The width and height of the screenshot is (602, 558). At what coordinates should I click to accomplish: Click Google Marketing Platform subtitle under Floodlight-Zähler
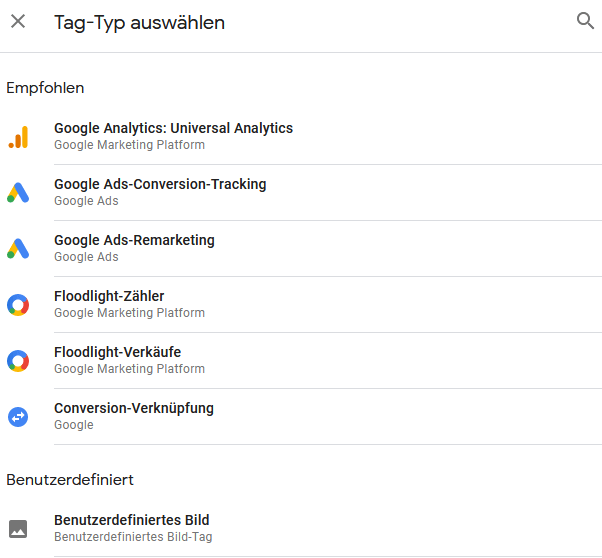tap(129, 313)
